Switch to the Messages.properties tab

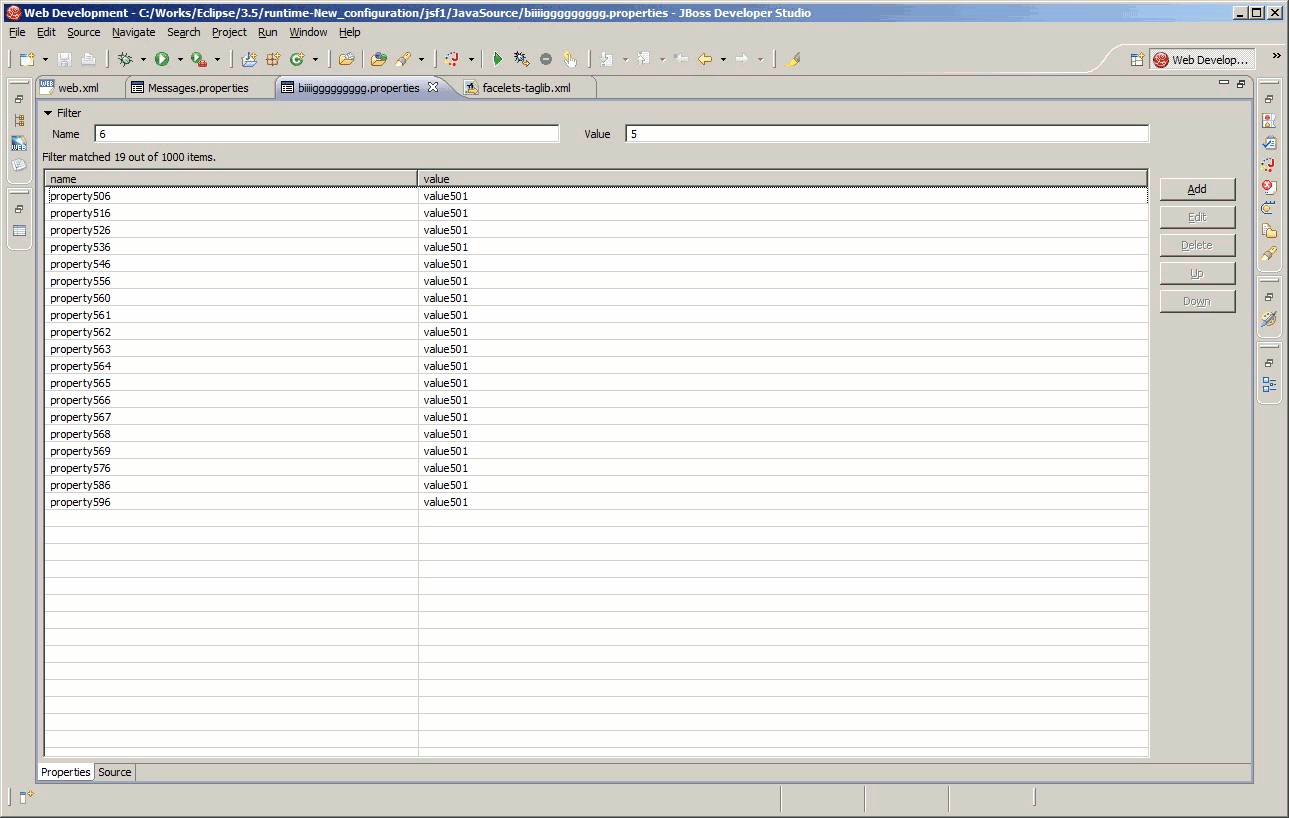[197, 88]
